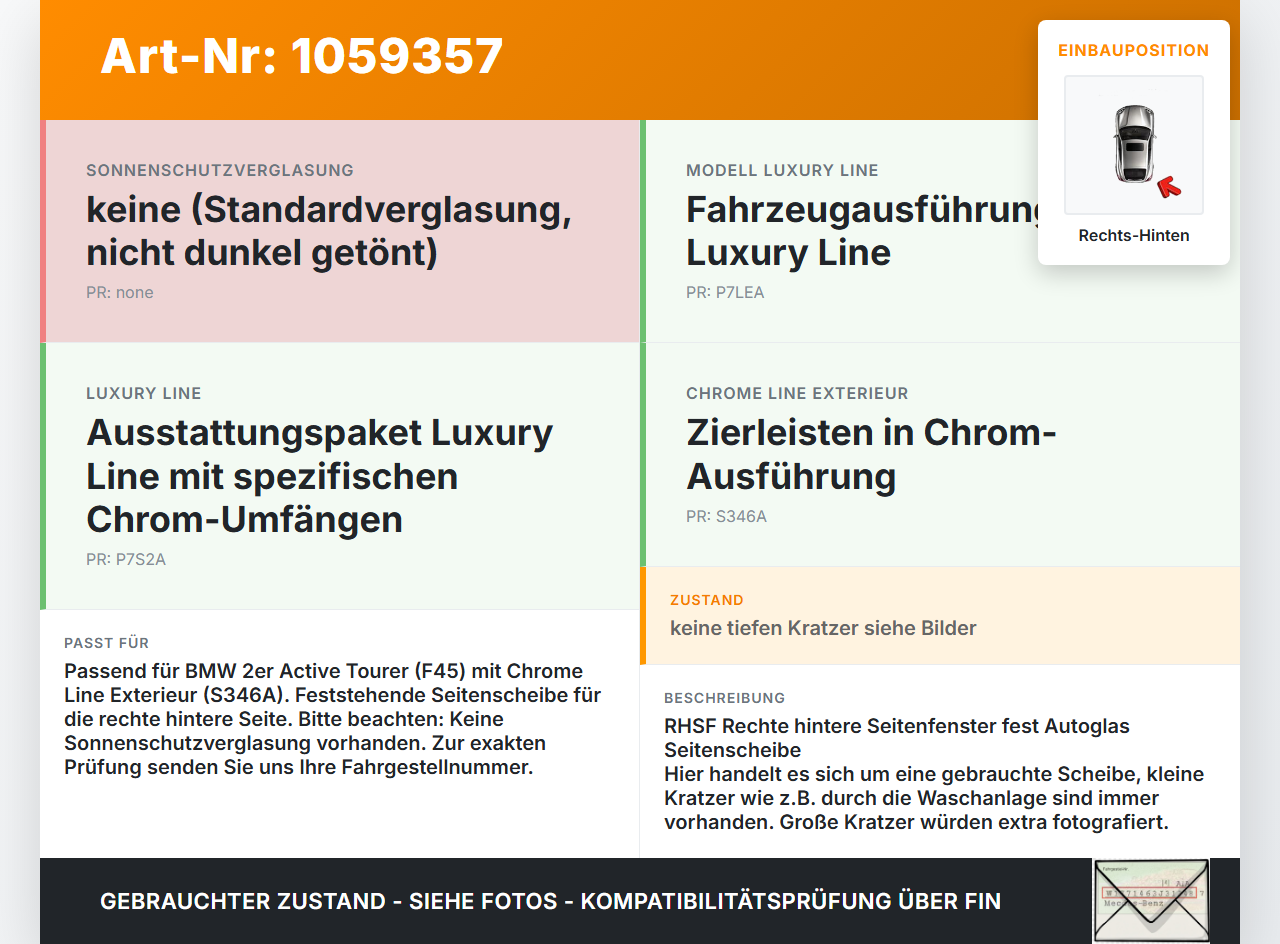The height and width of the screenshot is (944, 1280).
Task: Select the Zustand condition box
Action: pos(940,616)
